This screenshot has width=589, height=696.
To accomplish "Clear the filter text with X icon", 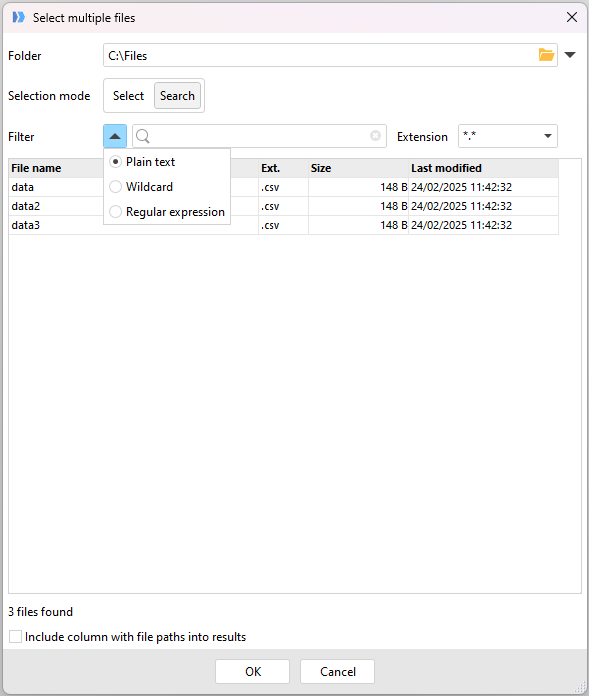I will [376, 136].
